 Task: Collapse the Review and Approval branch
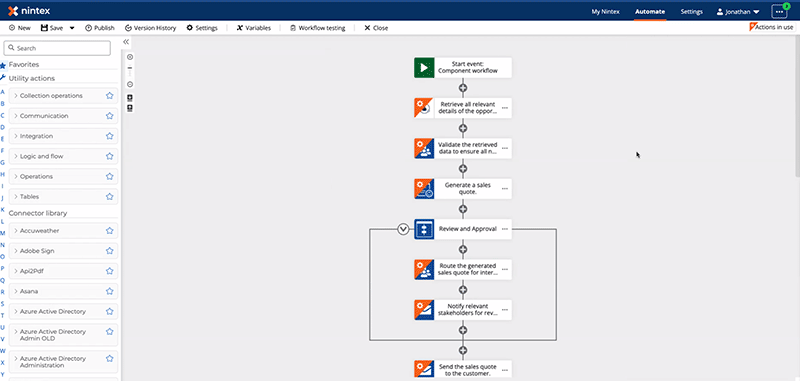pos(403,229)
